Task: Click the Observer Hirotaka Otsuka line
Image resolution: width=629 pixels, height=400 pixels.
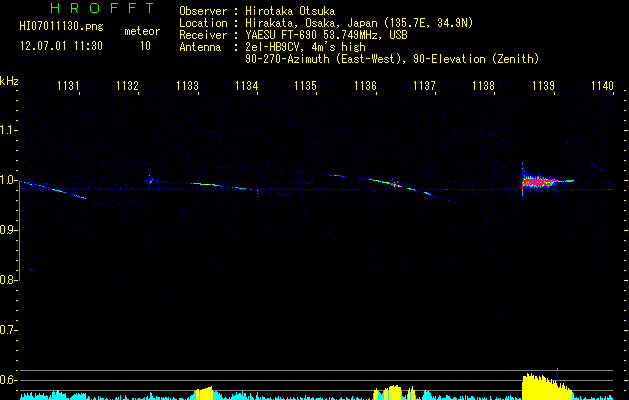Action: (257, 11)
